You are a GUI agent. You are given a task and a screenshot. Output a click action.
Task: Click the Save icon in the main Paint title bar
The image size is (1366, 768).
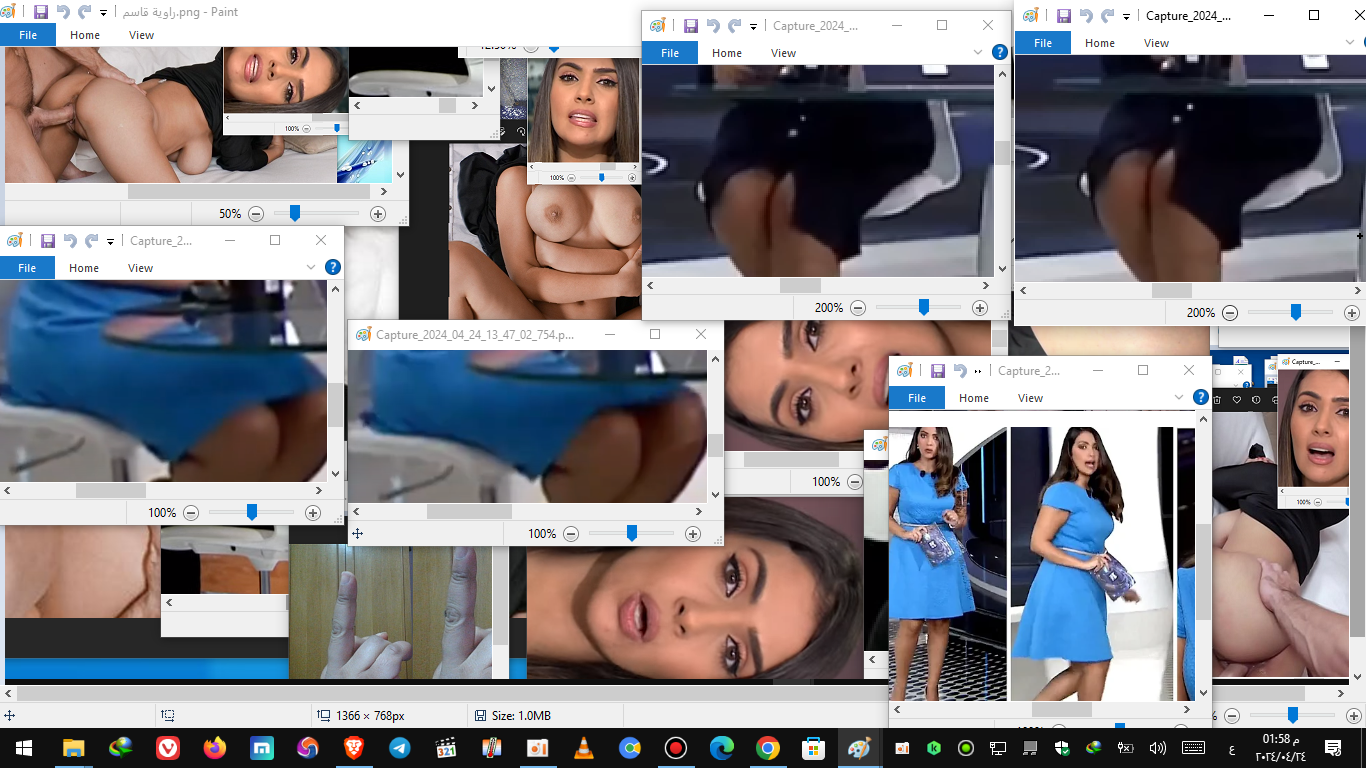coord(40,13)
